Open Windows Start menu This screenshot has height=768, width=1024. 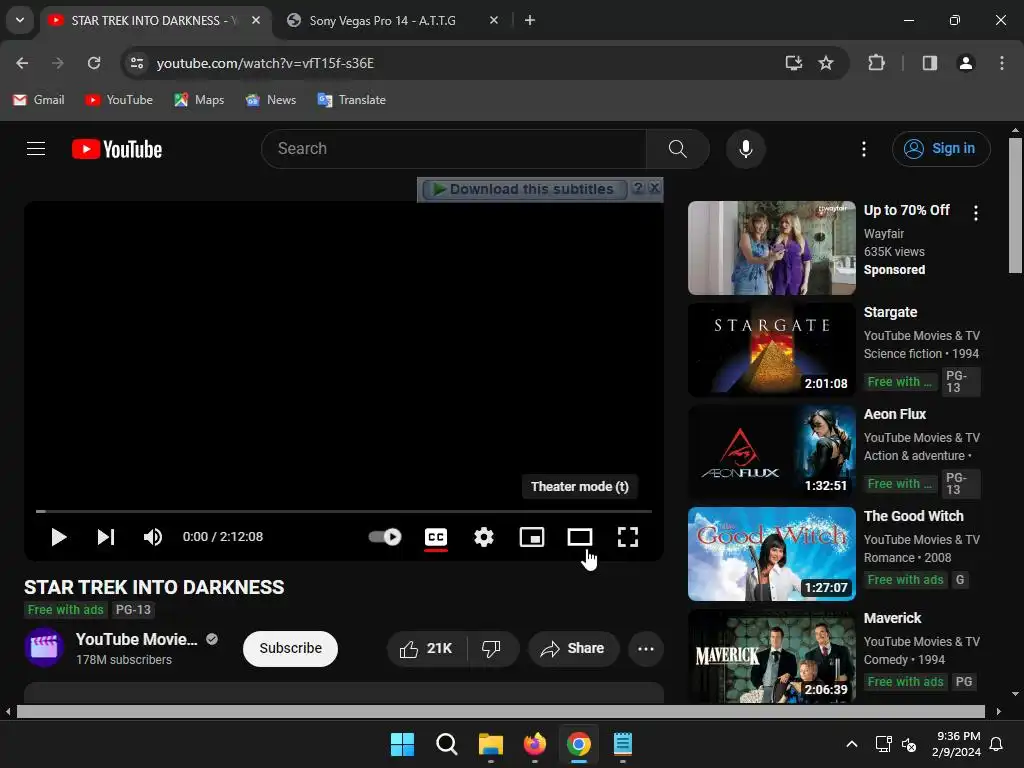point(402,744)
